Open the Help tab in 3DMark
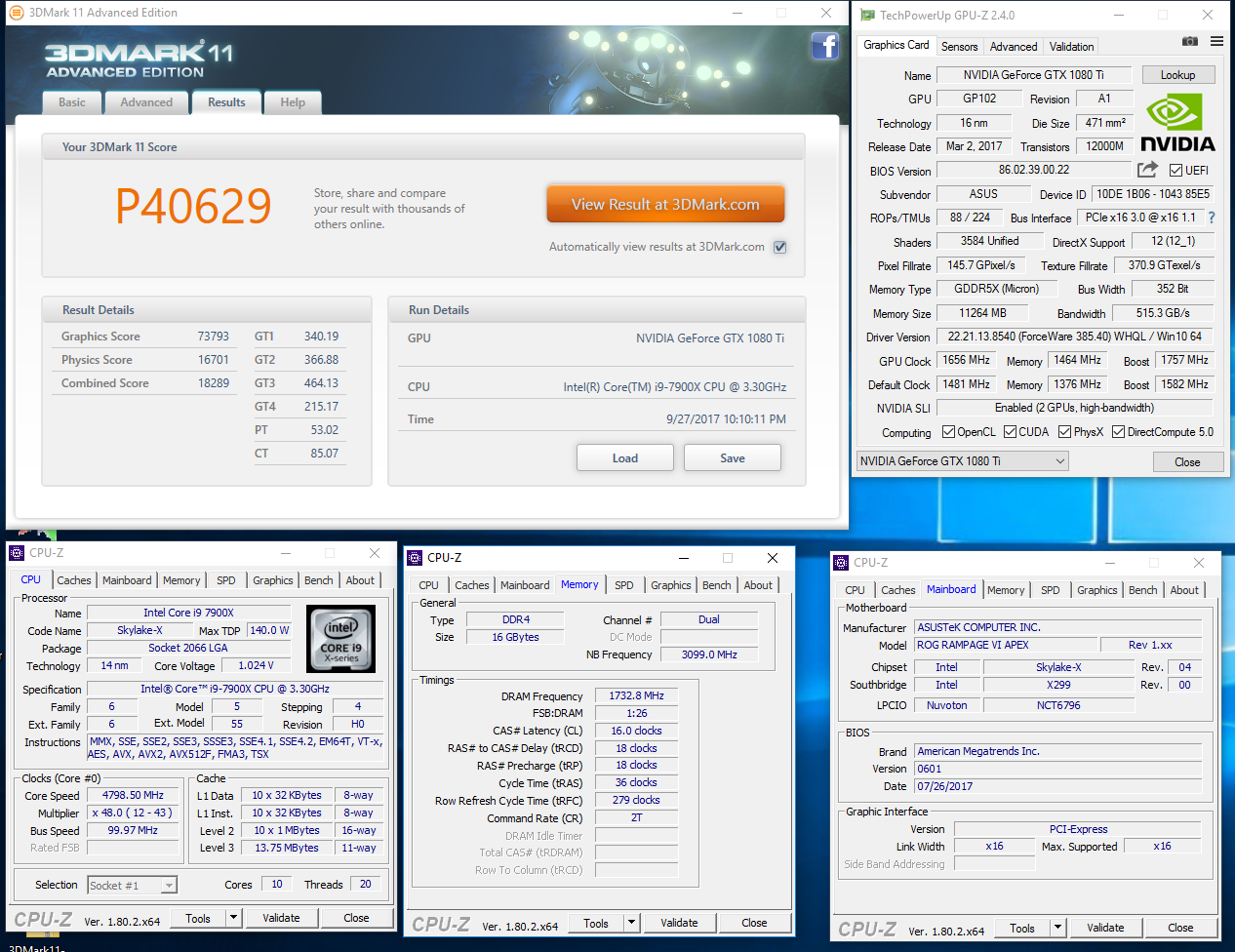 (x=293, y=102)
